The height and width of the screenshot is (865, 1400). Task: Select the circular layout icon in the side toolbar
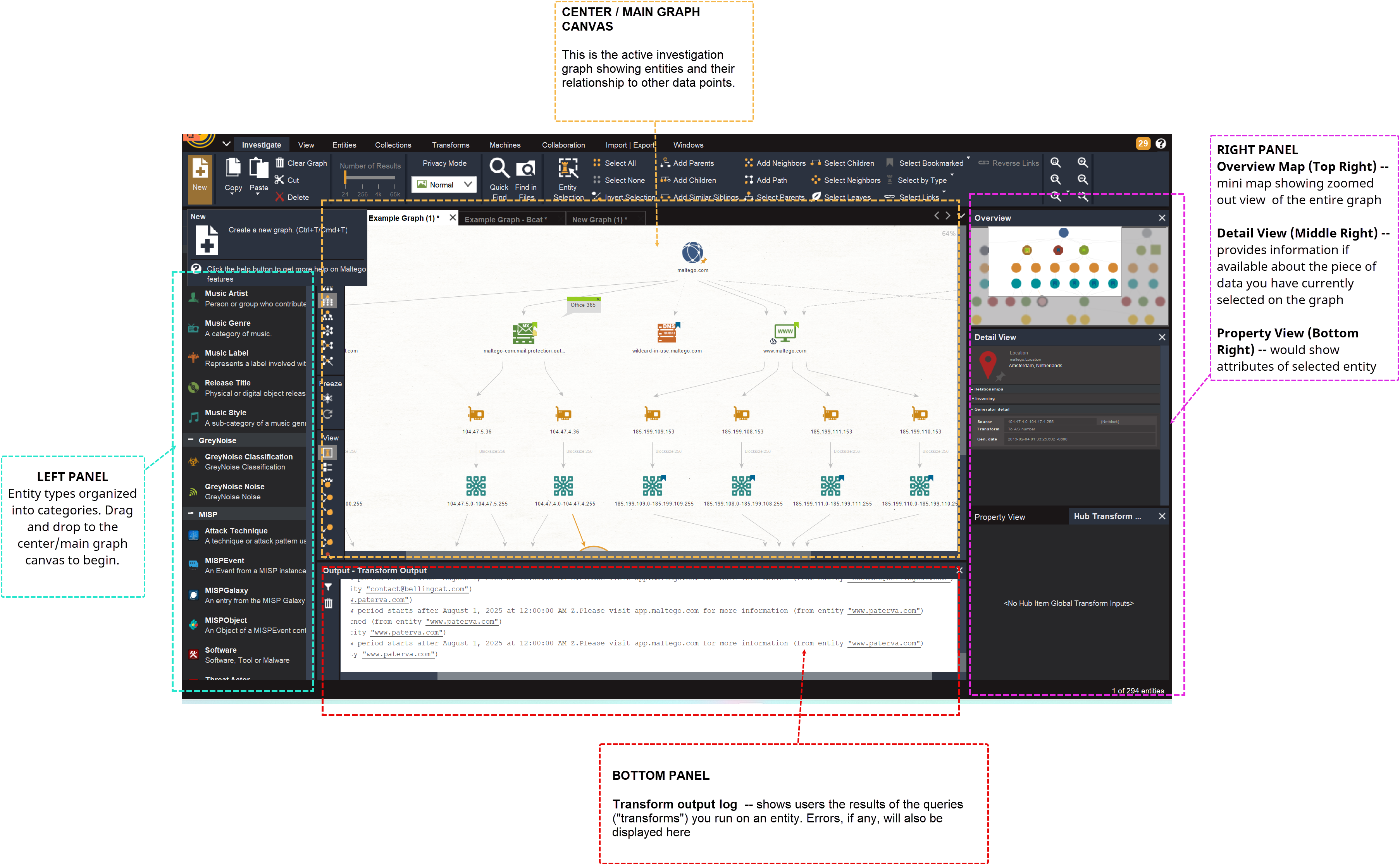tap(327, 331)
